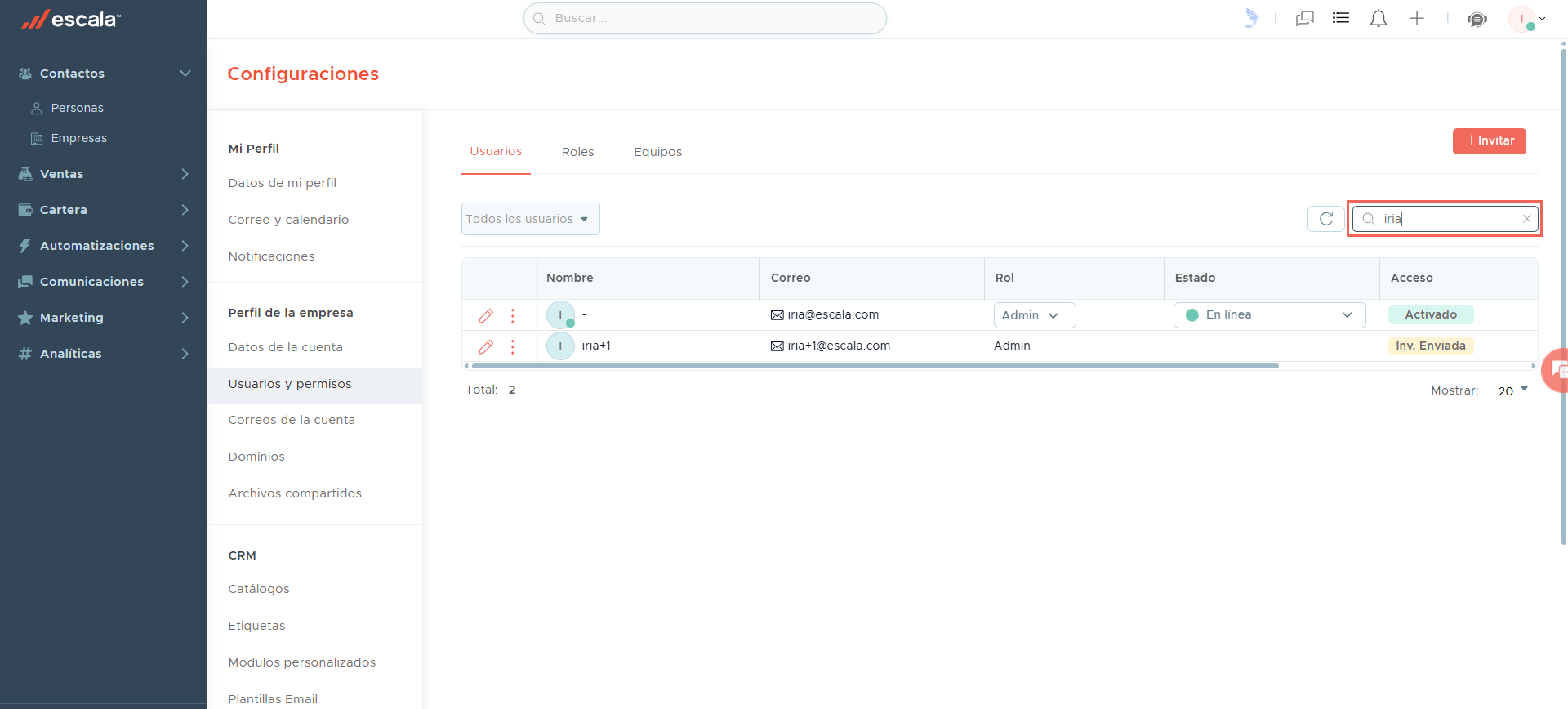Clear the iria search text
Screen dimensions: 1568x709
pos(1526,219)
